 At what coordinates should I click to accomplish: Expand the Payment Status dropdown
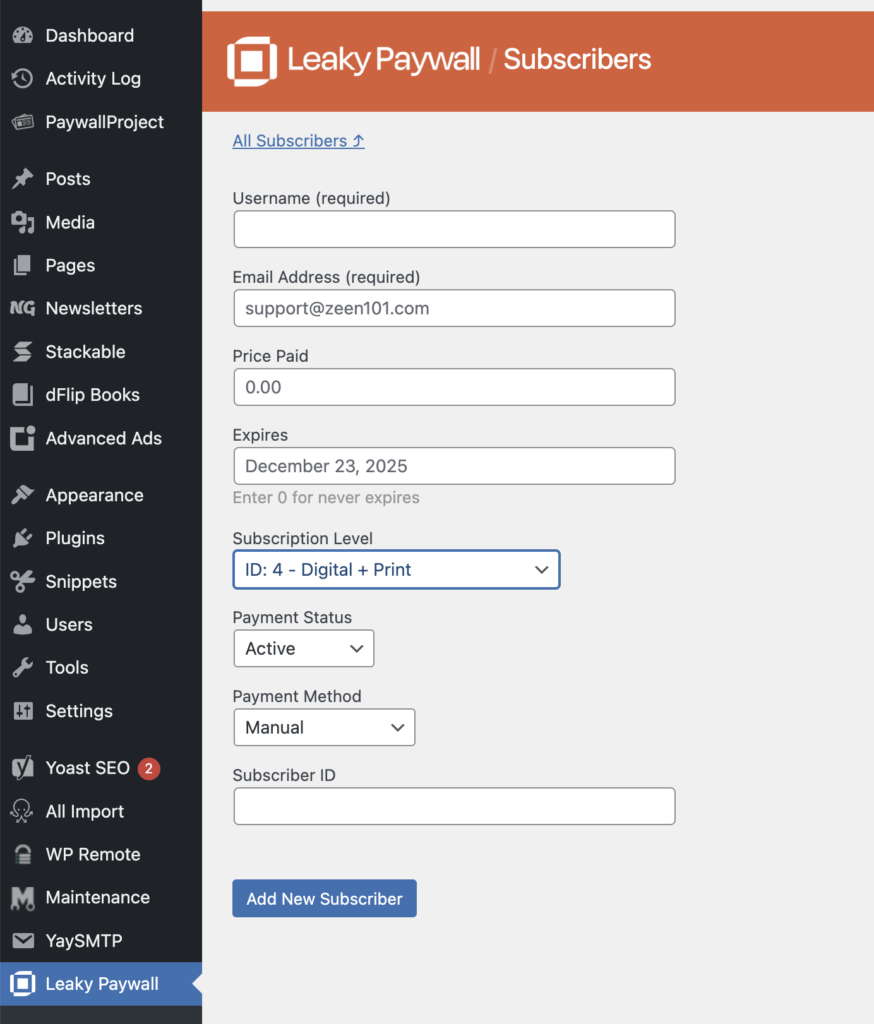coord(303,649)
